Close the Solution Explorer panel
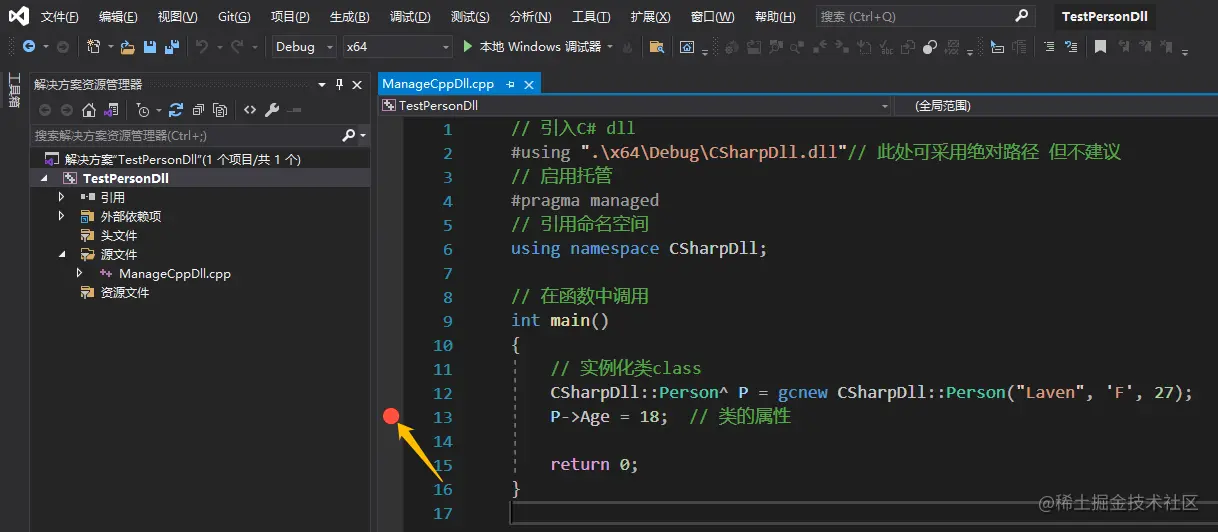The height and width of the screenshot is (532, 1218). pos(358,85)
